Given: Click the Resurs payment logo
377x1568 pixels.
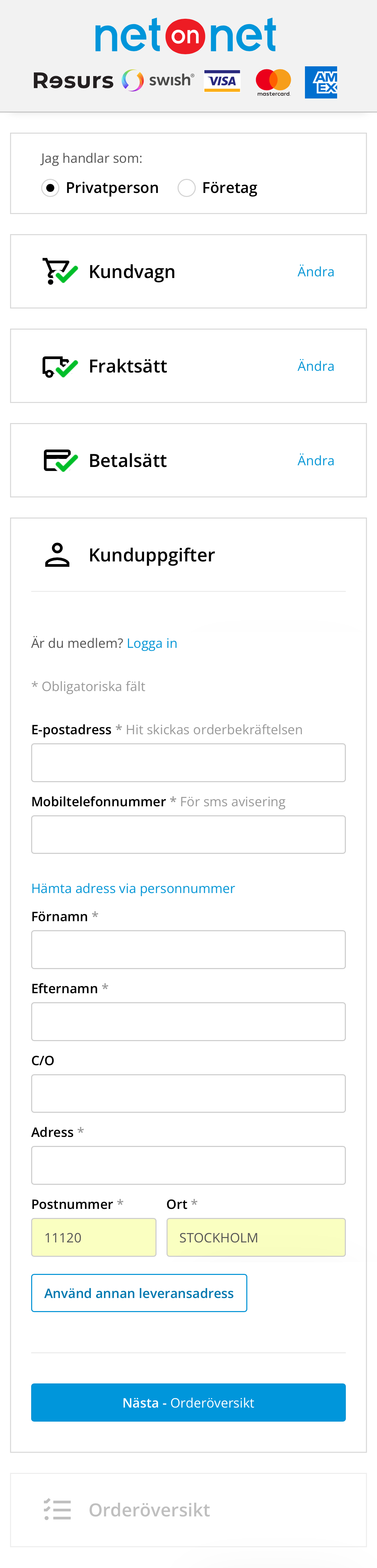Looking at the screenshot, I should click(72, 80).
